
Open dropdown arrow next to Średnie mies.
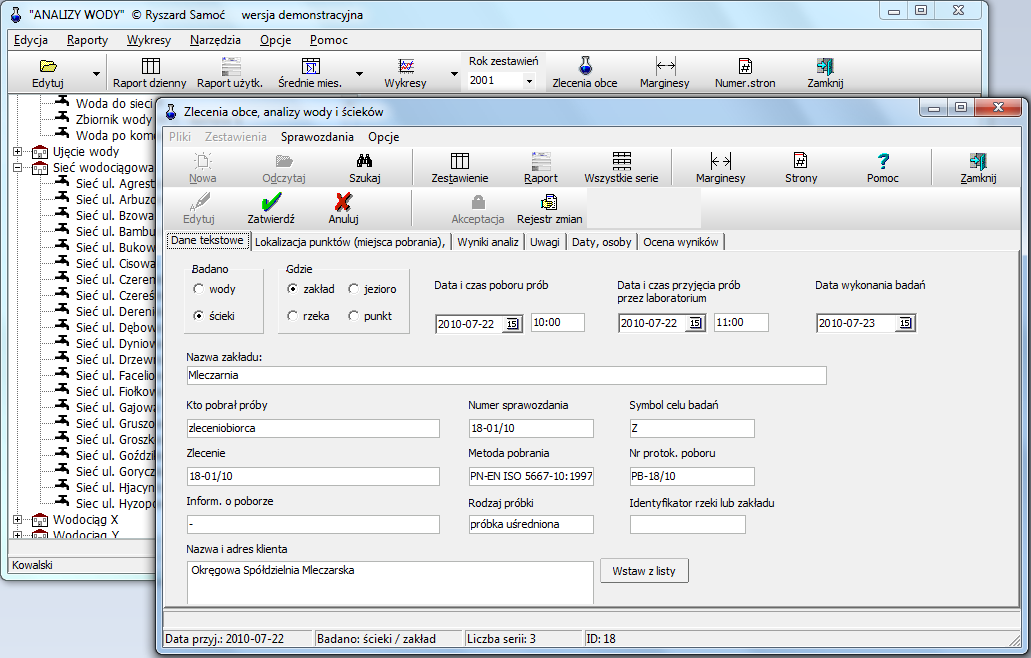click(360, 74)
